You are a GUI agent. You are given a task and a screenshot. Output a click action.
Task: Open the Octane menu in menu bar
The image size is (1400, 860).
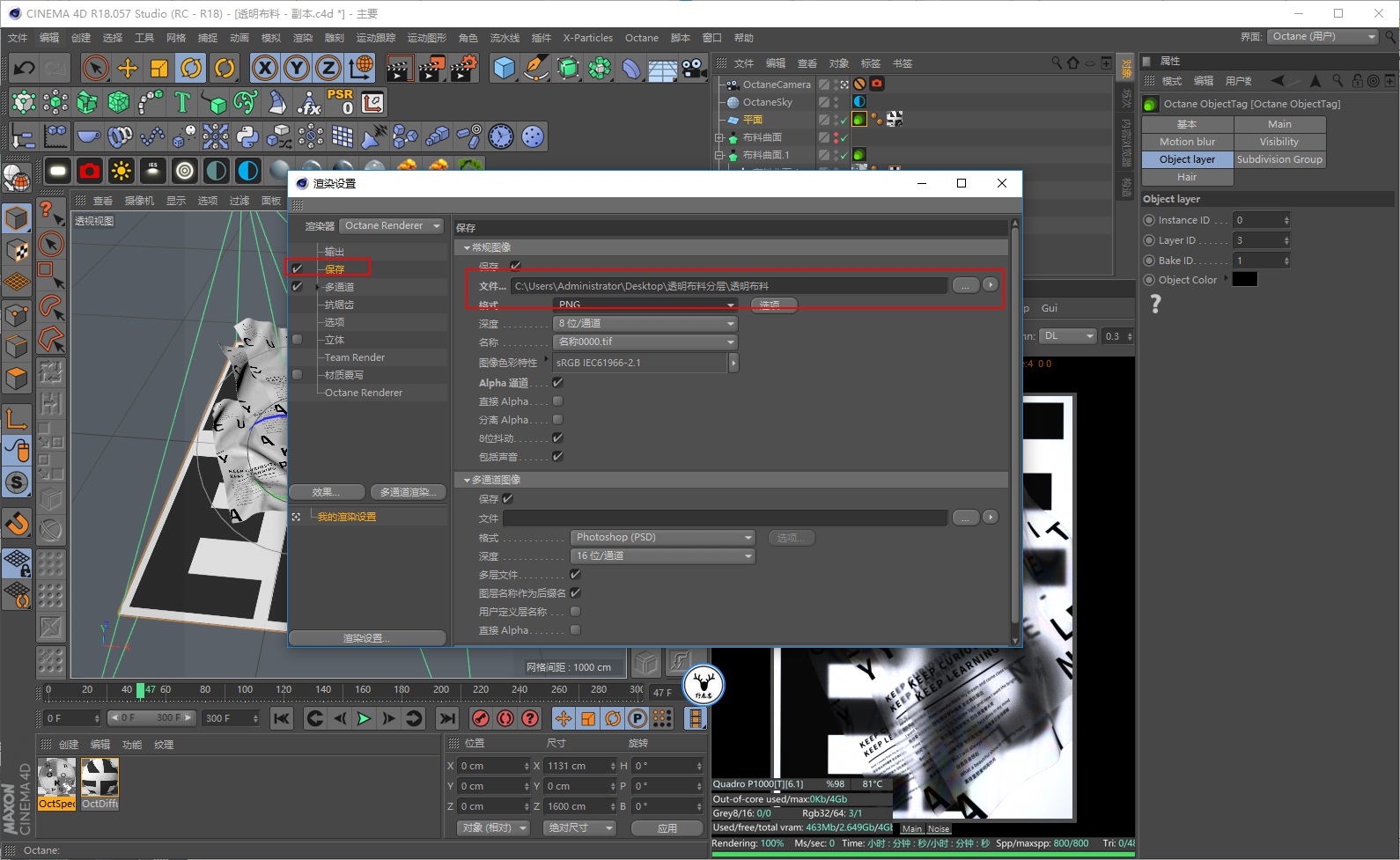pos(641,38)
